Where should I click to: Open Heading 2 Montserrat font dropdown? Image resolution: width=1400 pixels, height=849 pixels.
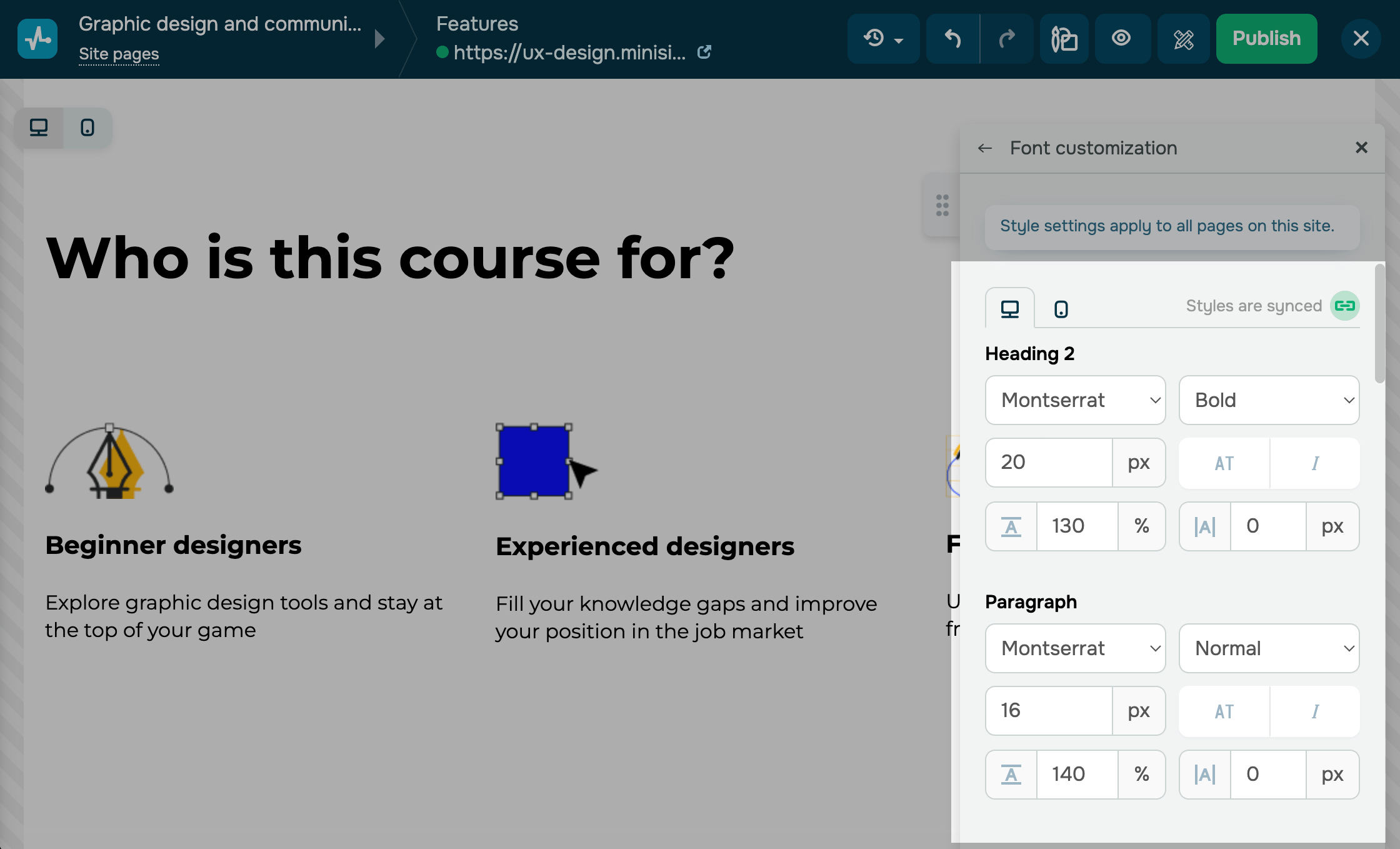point(1075,400)
